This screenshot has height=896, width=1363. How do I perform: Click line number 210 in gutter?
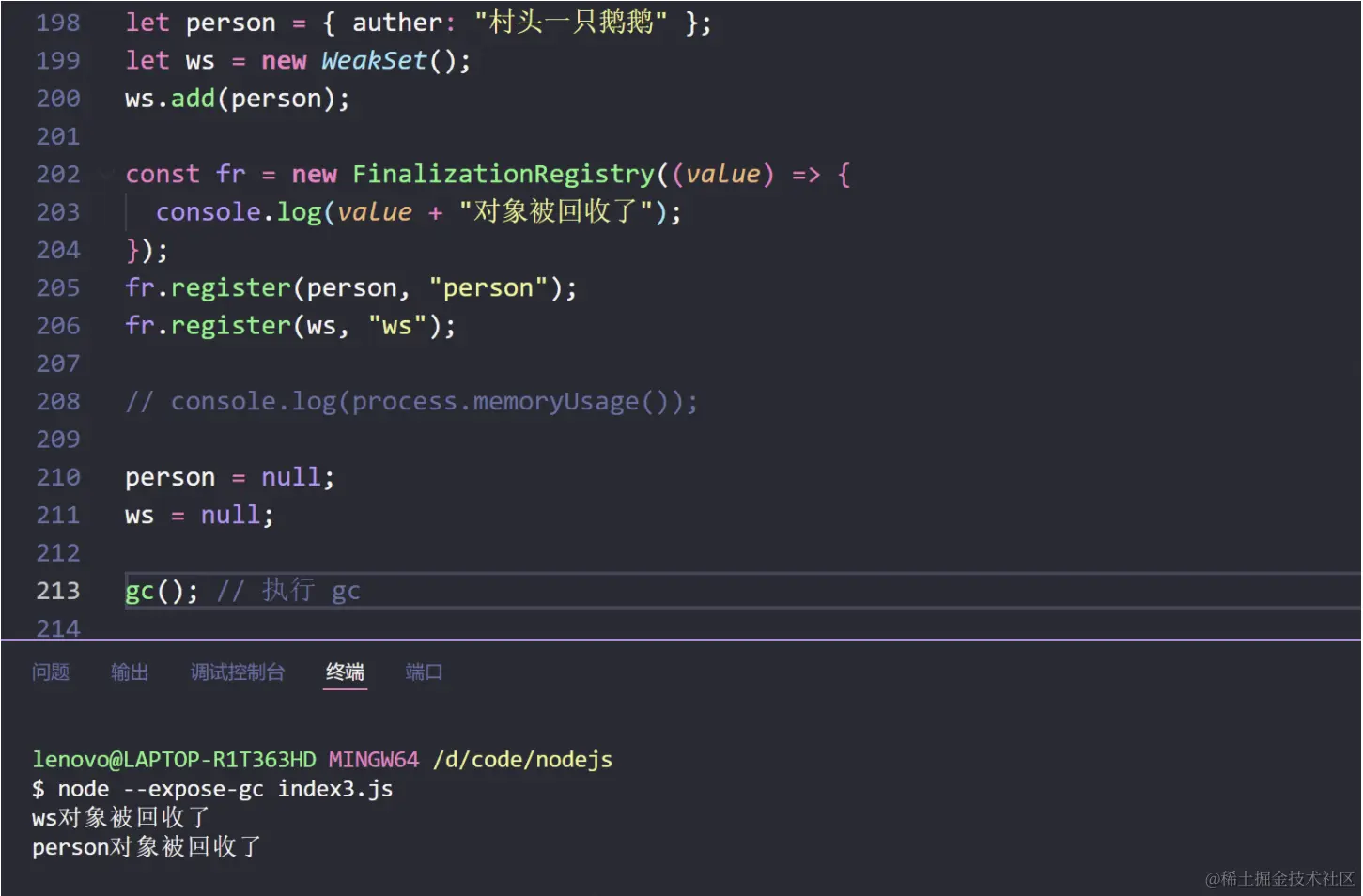(58, 477)
